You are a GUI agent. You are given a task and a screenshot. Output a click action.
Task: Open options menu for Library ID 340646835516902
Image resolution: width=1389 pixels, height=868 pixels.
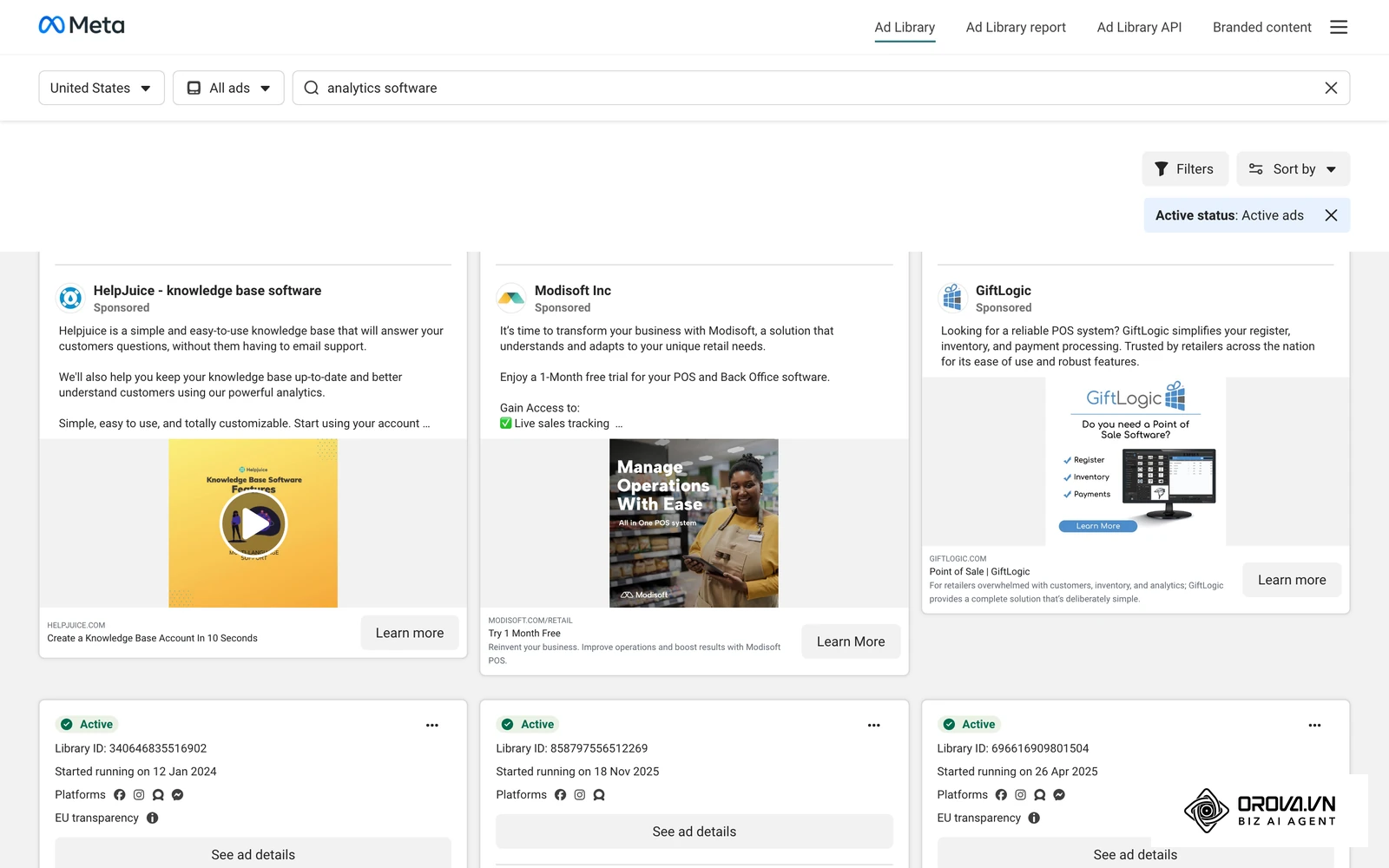pyautogui.click(x=432, y=725)
